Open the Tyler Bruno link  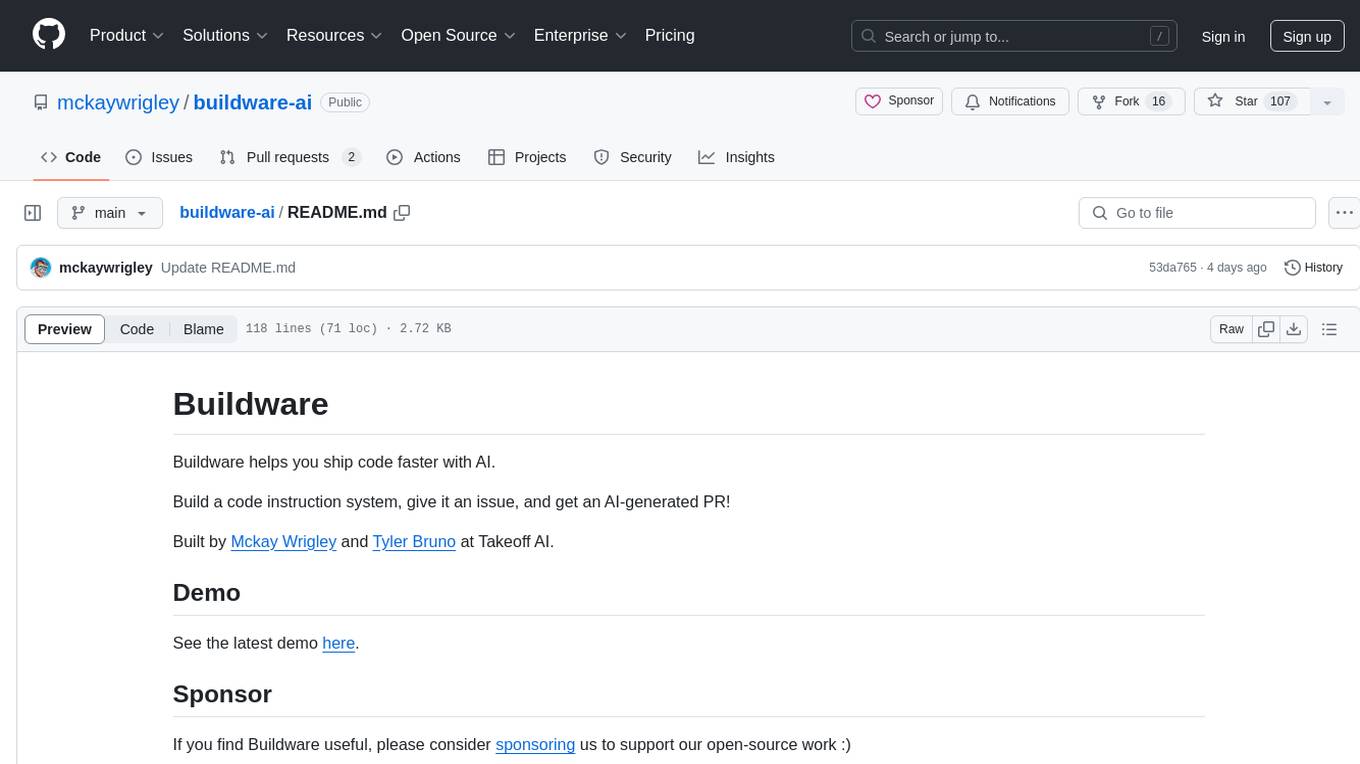coord(414,541)
